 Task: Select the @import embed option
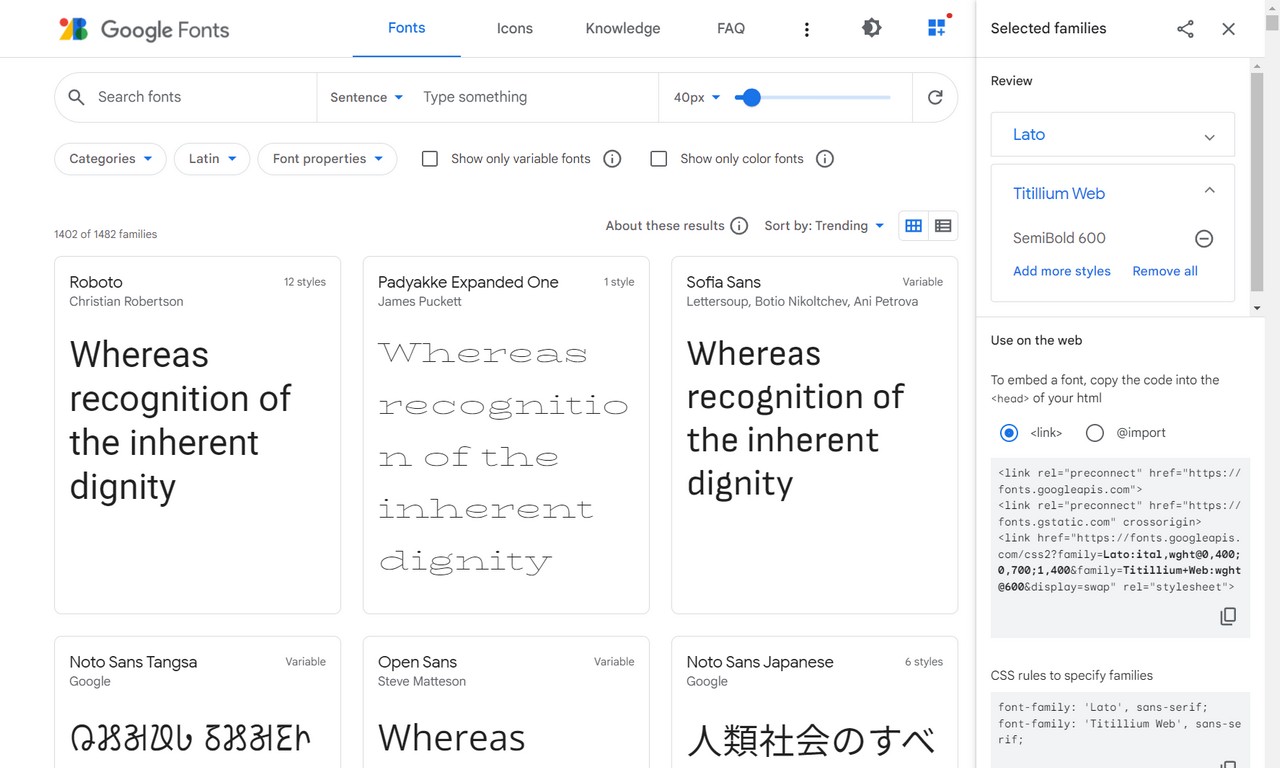pos(1095,433)
